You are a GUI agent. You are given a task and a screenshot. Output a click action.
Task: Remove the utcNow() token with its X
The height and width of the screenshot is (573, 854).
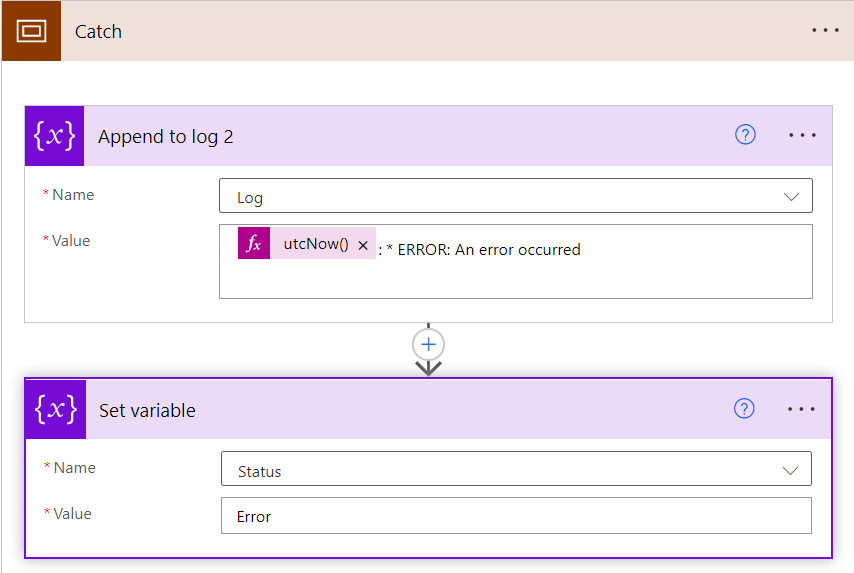click(x=363, y=245)
